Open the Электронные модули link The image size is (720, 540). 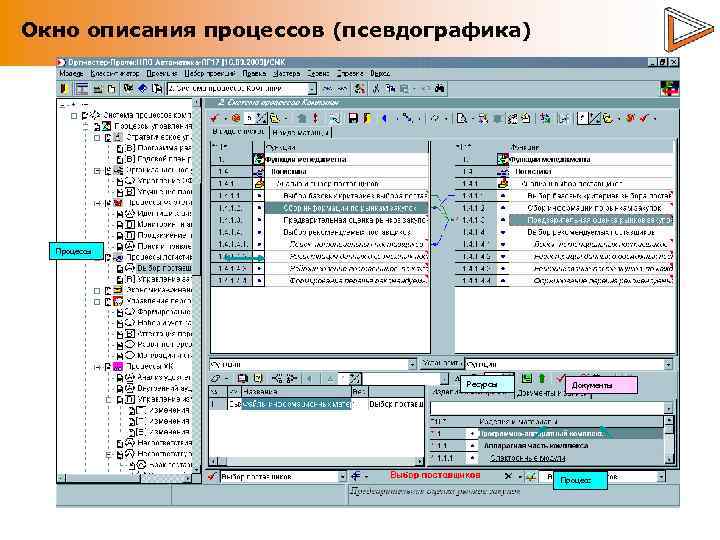click(x=528, y=458)
